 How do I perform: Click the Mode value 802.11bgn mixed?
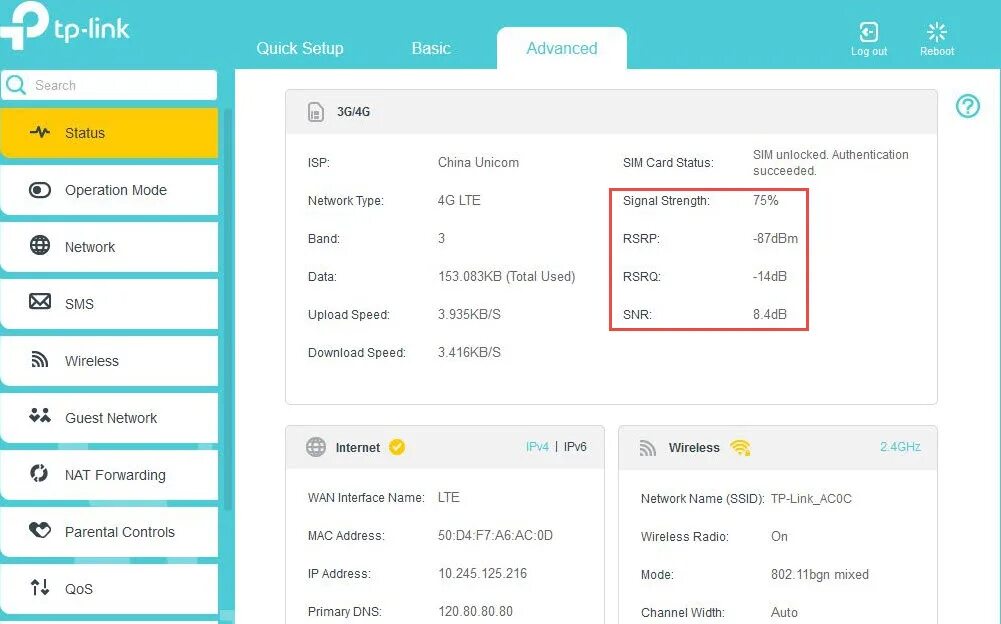820,574
